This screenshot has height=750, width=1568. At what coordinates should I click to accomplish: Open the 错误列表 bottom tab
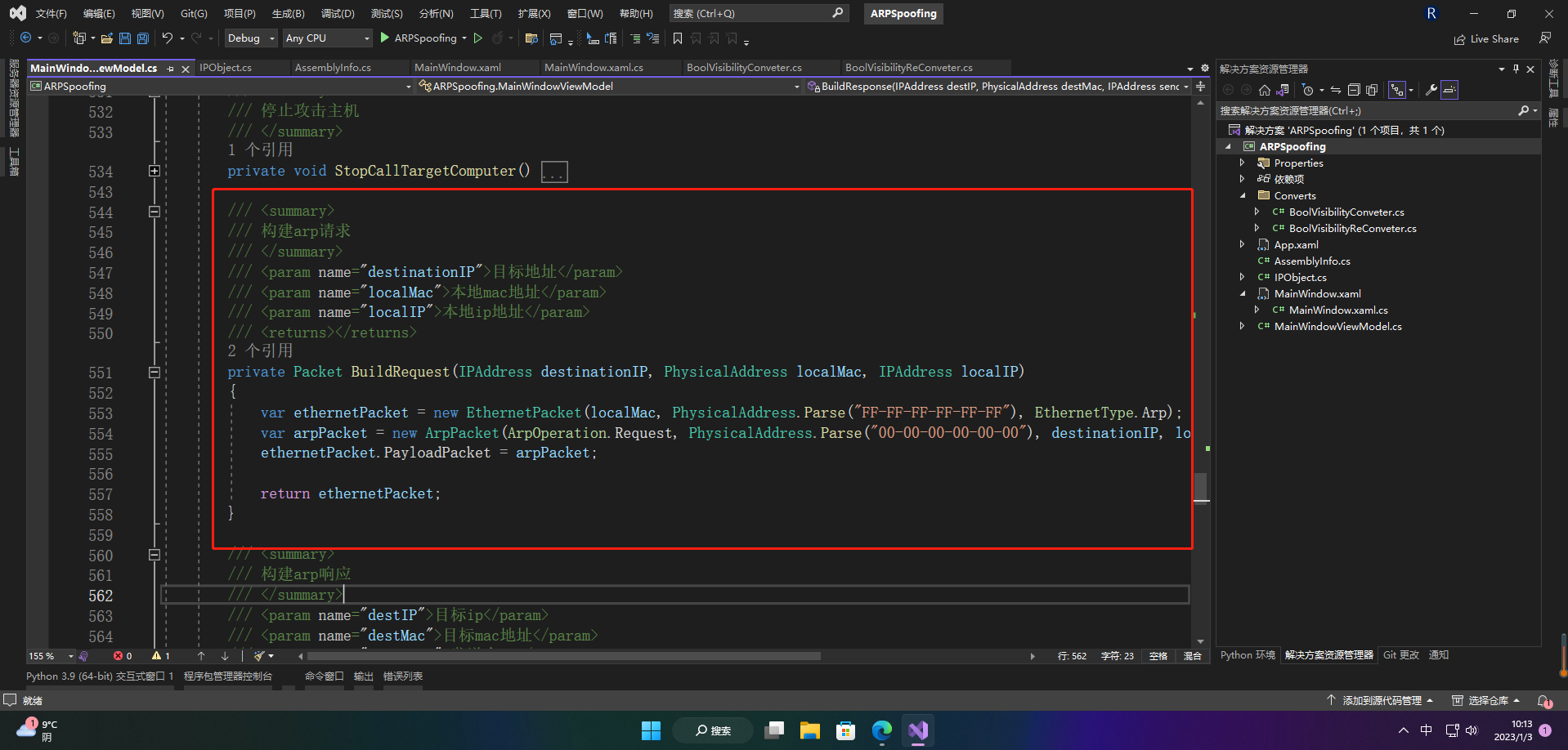pyautogui.click(x=403, y=676)
